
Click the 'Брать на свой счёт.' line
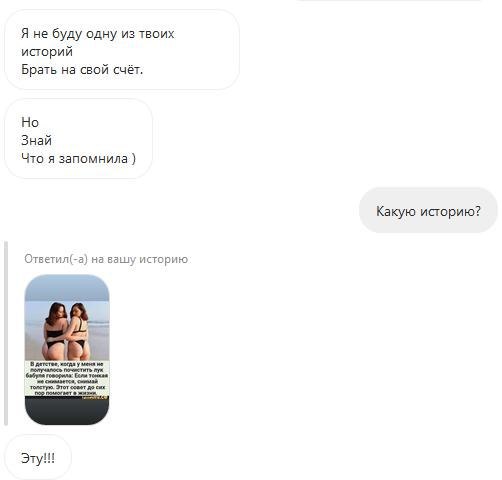(x=82, y=69)
